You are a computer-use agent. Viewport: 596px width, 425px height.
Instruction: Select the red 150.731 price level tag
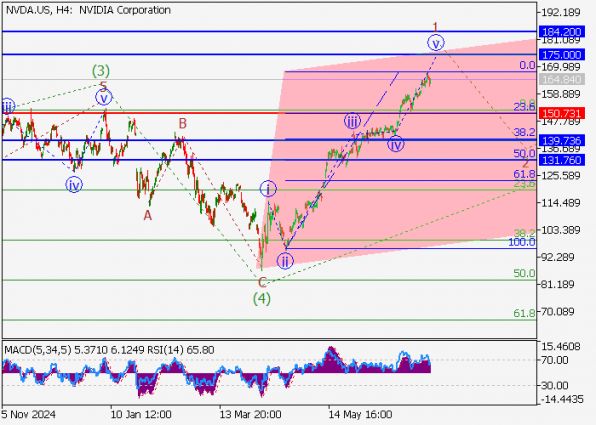click(x=561, y=113)
